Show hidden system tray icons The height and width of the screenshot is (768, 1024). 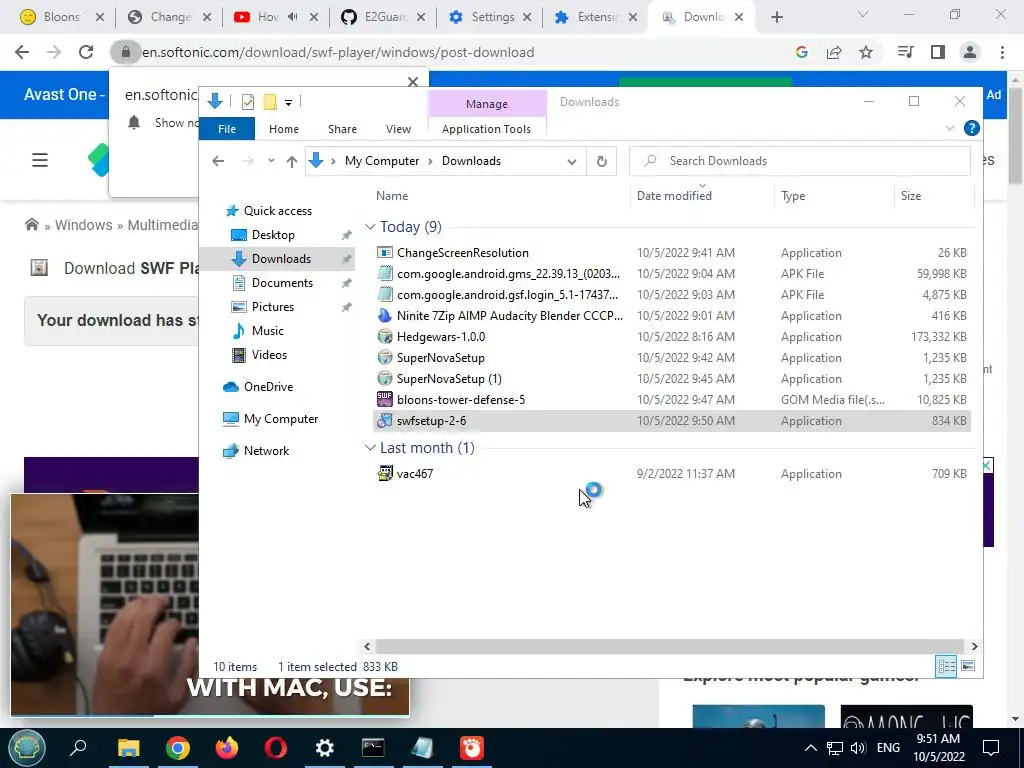pyautogui.click(x=810, y=748)
